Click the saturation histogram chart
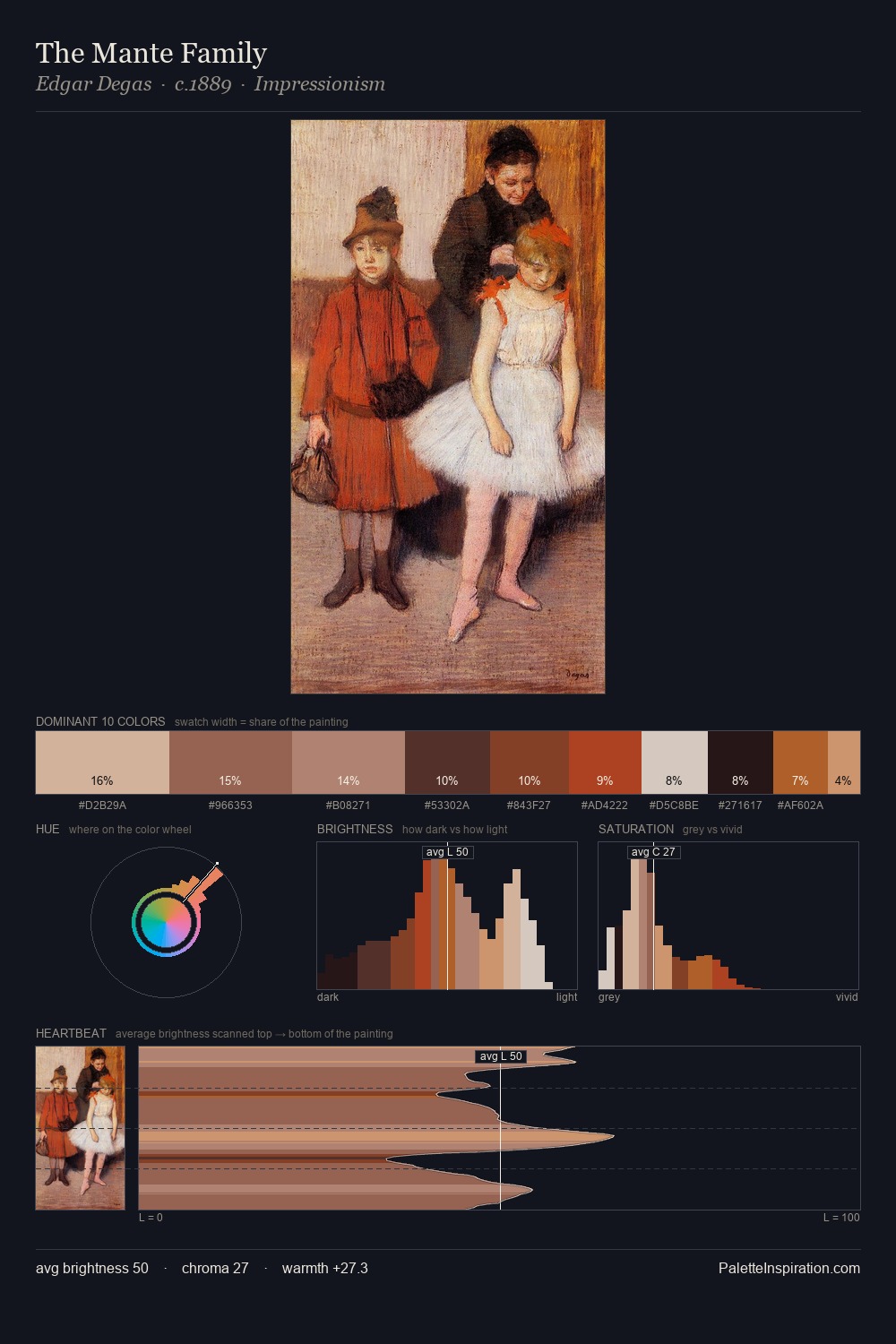896x1344 pixels. (728, 916)
